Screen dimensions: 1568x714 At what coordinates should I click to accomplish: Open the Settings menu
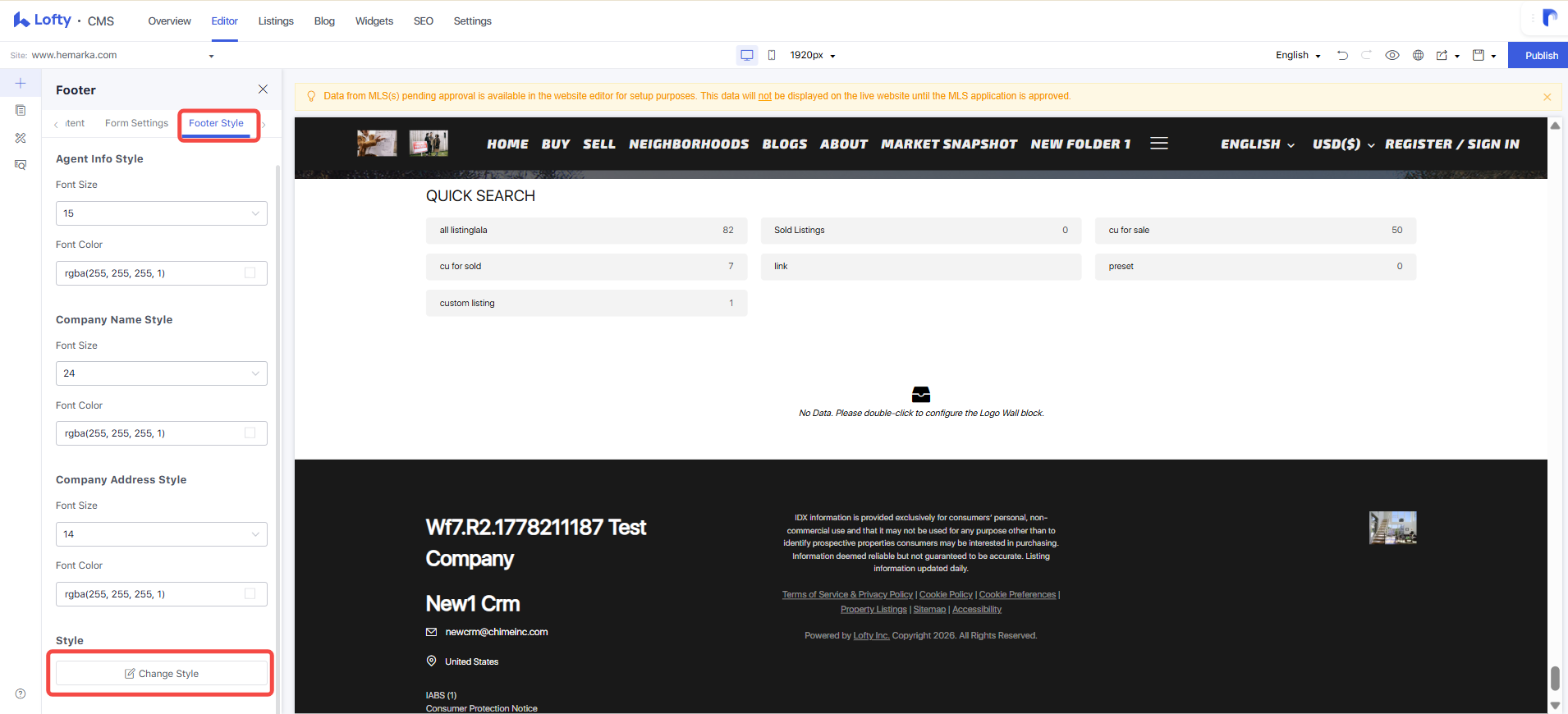(x=472, y=21)
